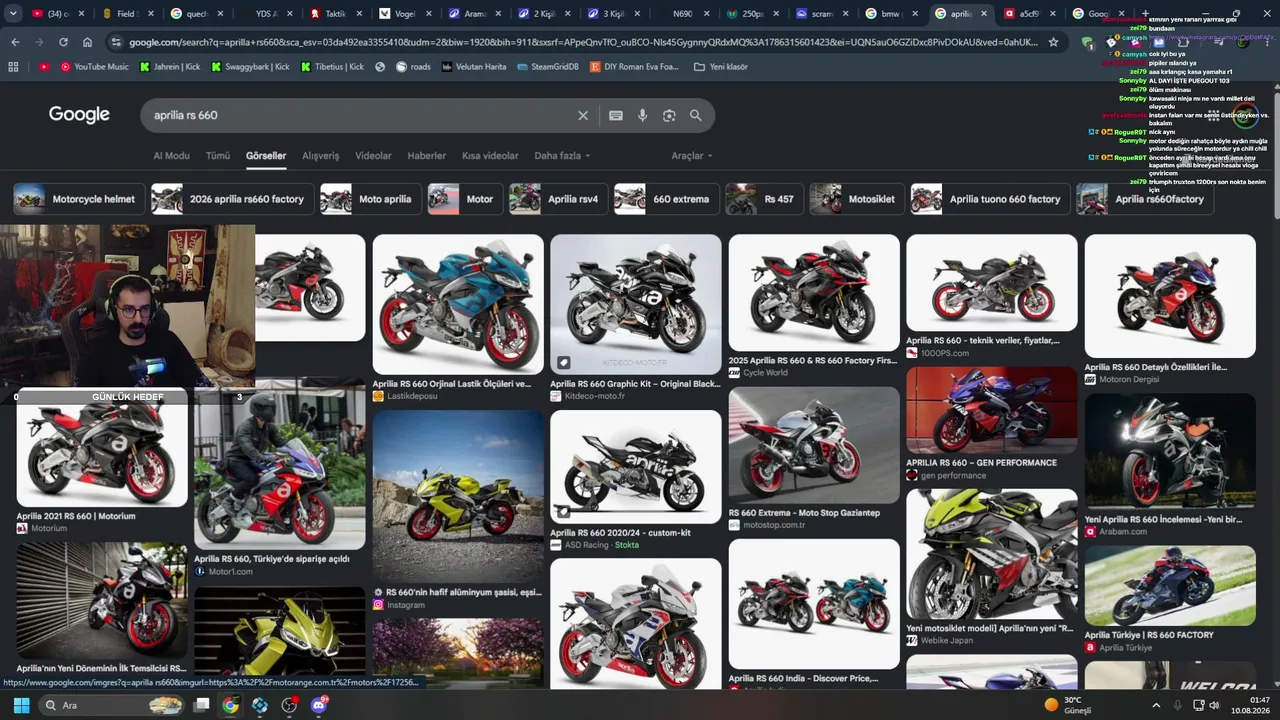
Task: Expand the Daha fazla menu
Action: (x=562, y=156)
